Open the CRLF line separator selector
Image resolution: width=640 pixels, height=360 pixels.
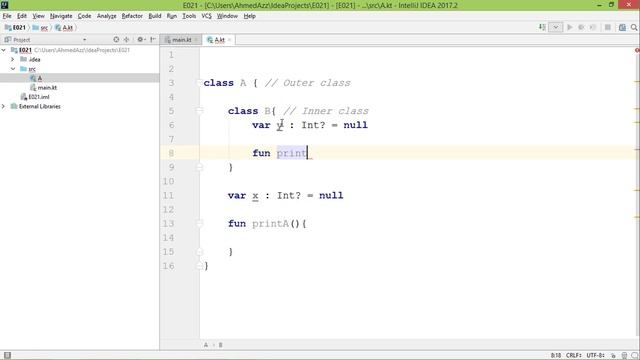[x=574, y=356]
